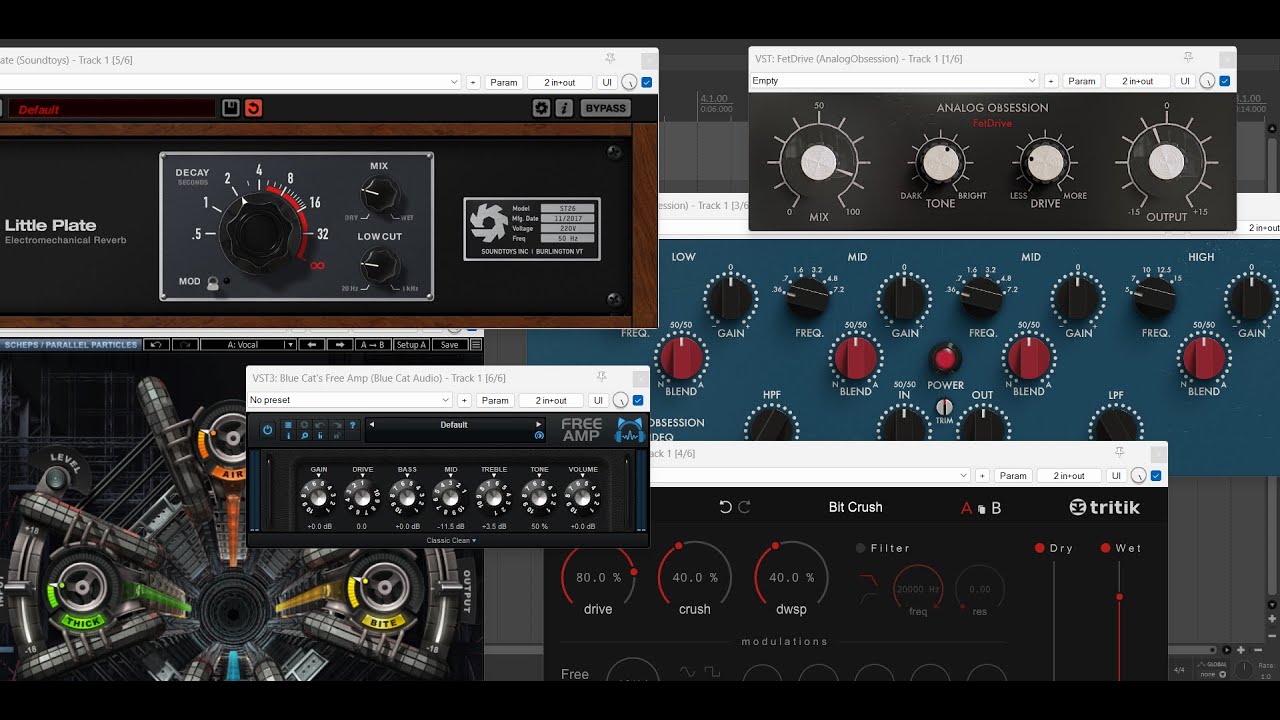This screenshot has width=1280, height=720.
Task: Save preset via Little Plate floppy icon
Action: pos(231,108)
